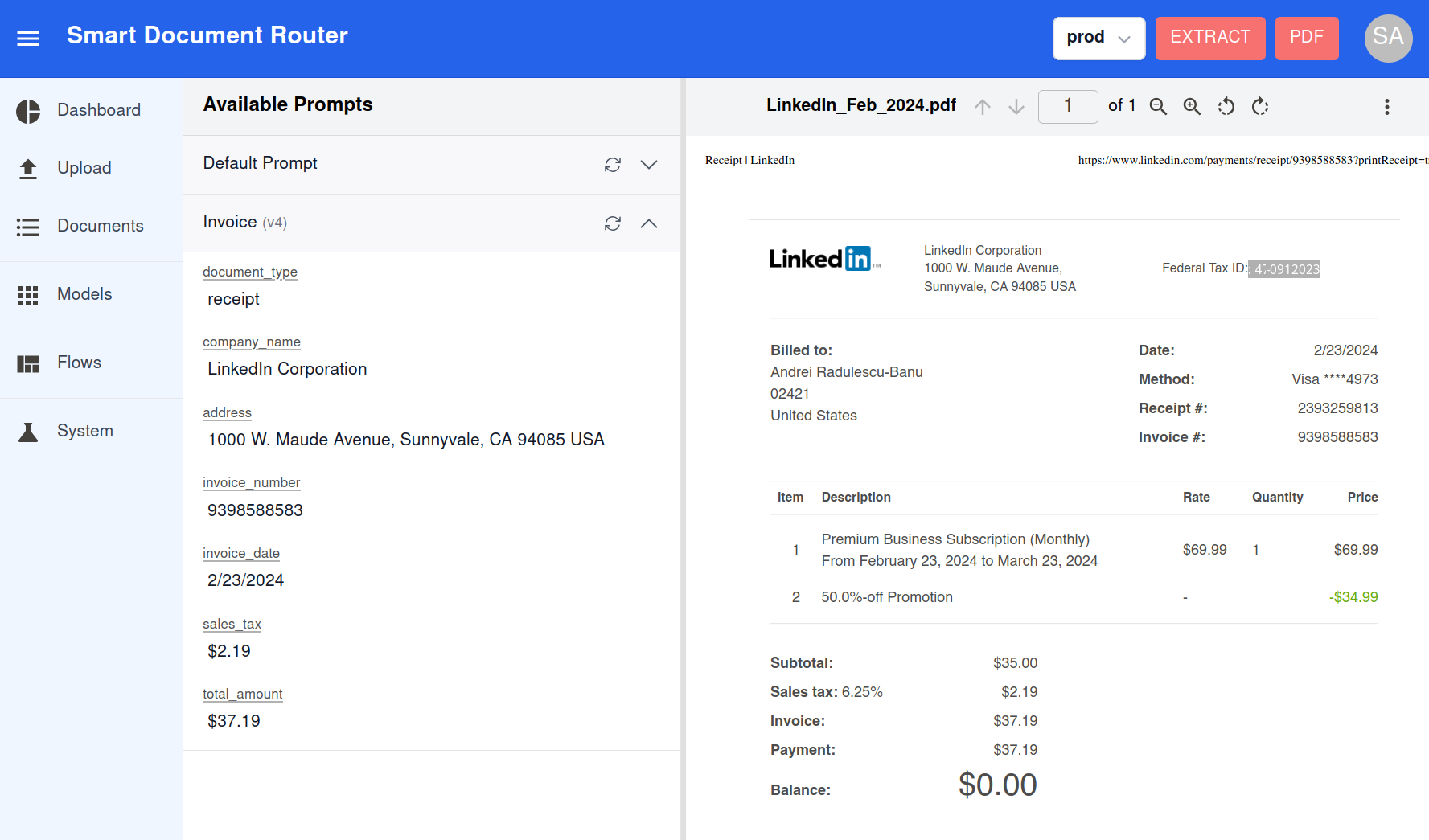This screenshot has height=840, width=1429.
Task: Select the extracted address value
Action: (x=406, y=440)
